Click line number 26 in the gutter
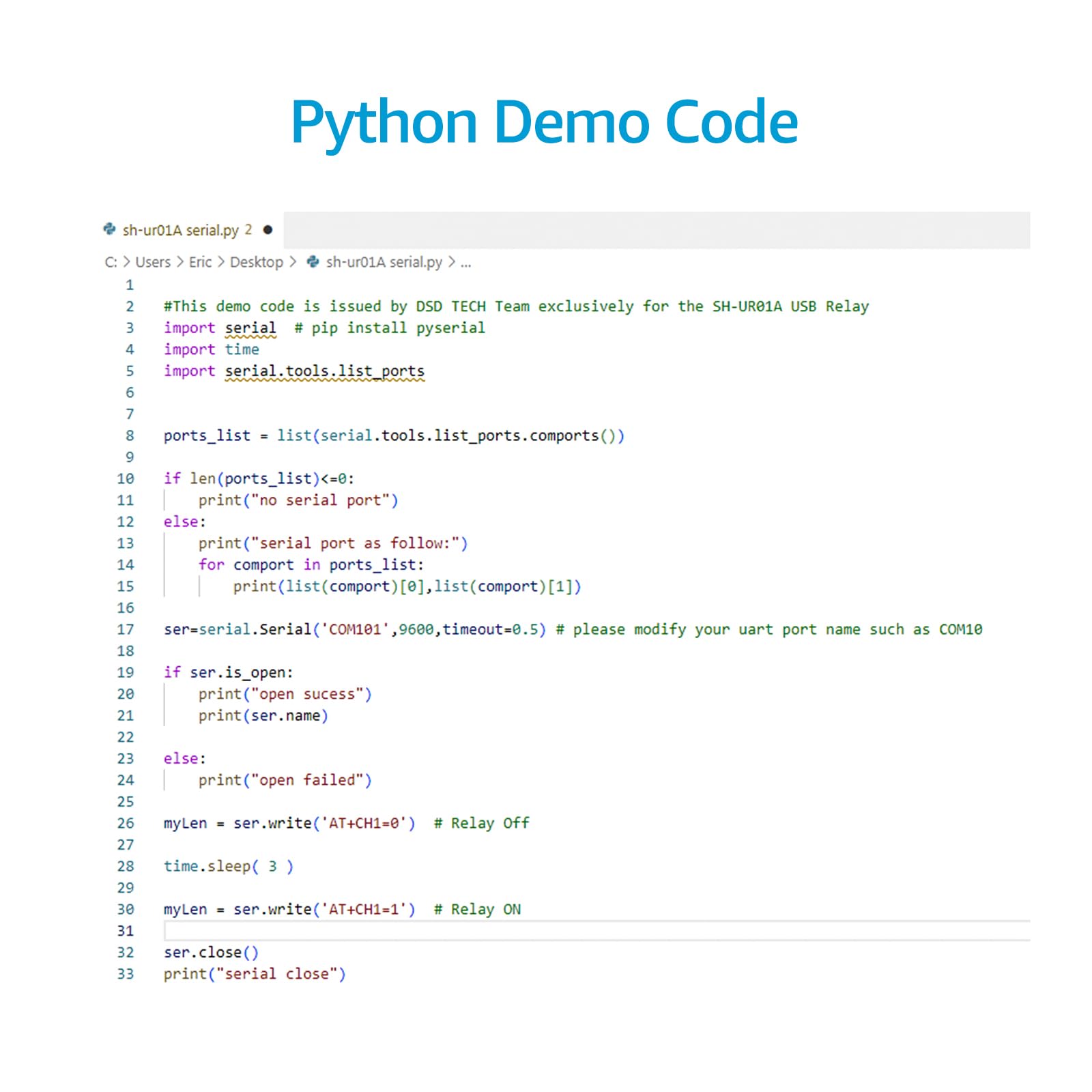This screenshot has width=1092, height=1092. click(126, 823)
